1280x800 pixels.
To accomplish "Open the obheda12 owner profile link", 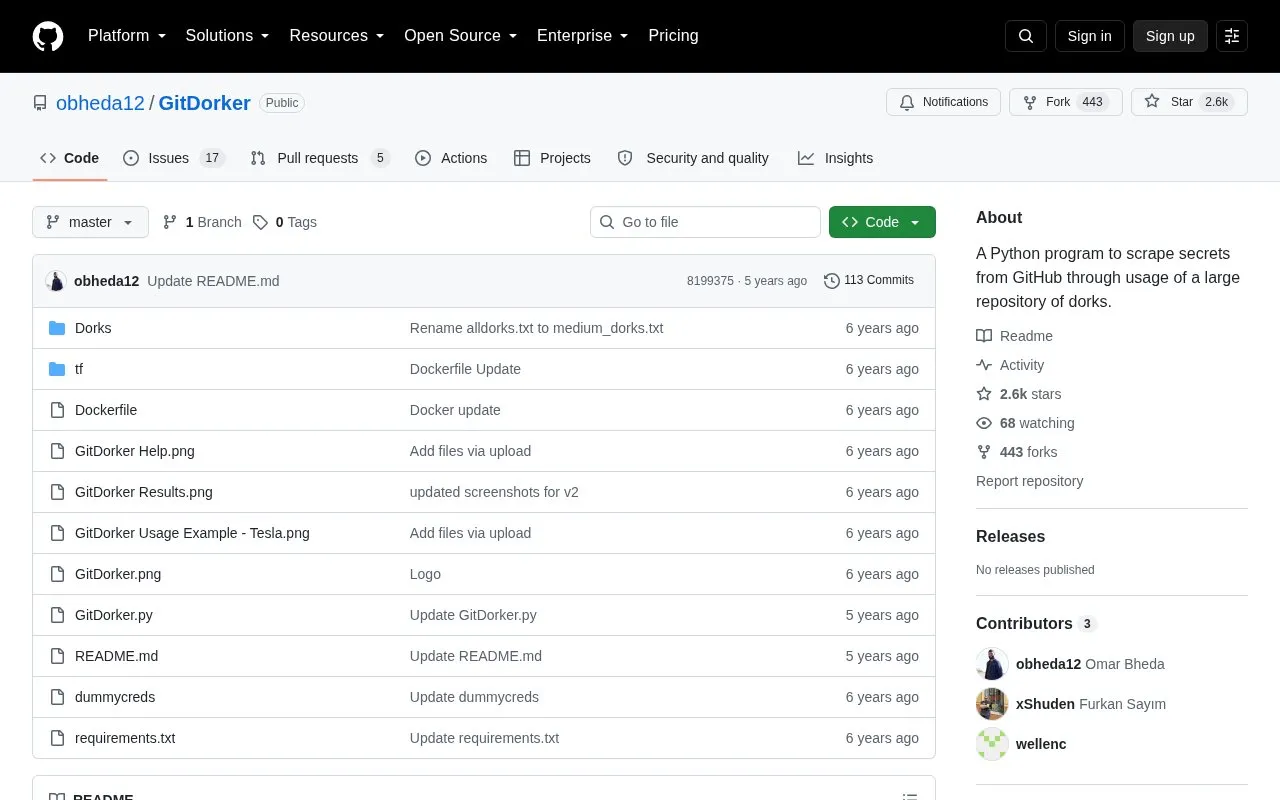I will pos(100,103).
